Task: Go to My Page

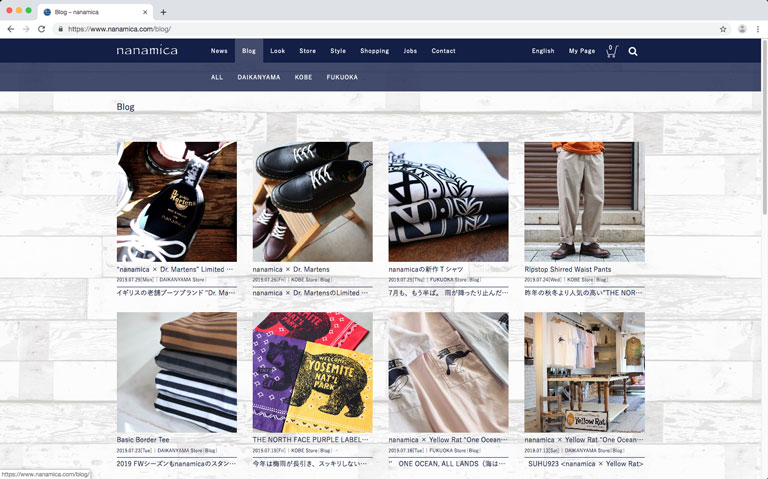Action: click(582, 51)
